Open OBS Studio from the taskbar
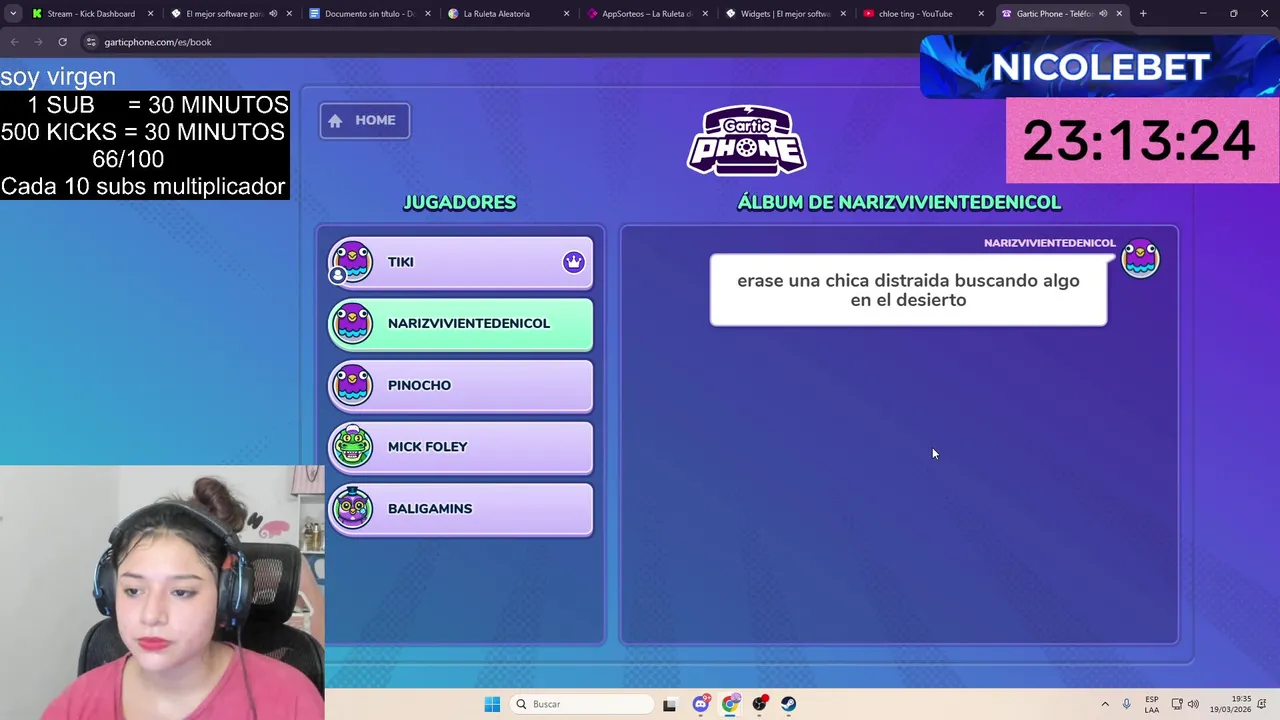Image resolution: width=1280 pixels, height=720 pixels. [x=760, y=704]
